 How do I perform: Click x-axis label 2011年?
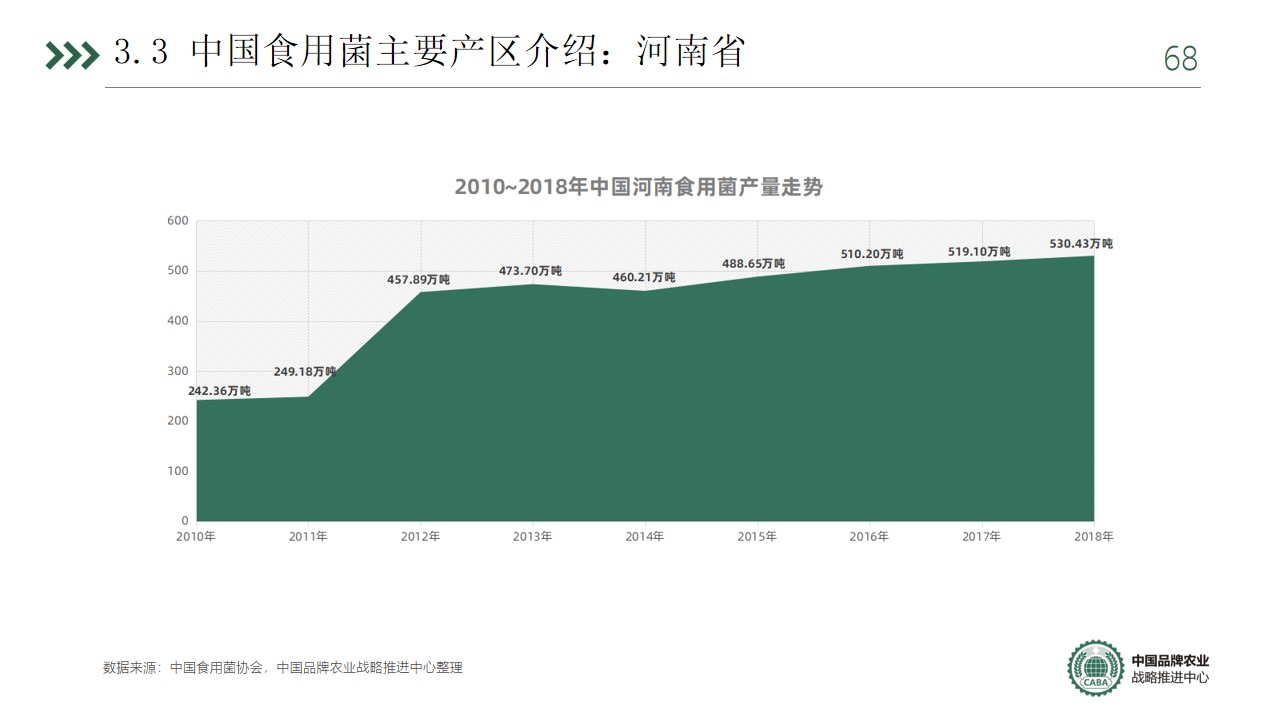308,537
